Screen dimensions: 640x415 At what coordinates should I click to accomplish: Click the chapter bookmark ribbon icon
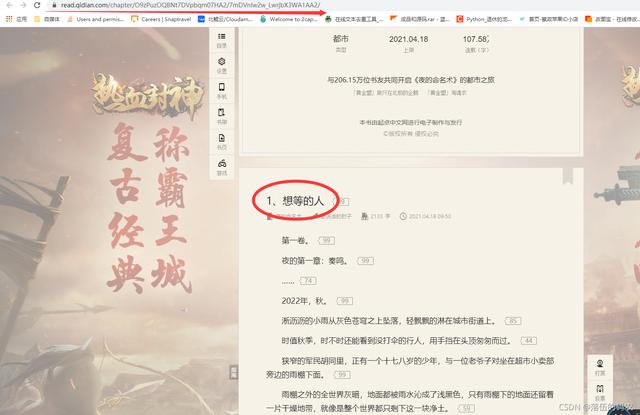tap(567, 175)
